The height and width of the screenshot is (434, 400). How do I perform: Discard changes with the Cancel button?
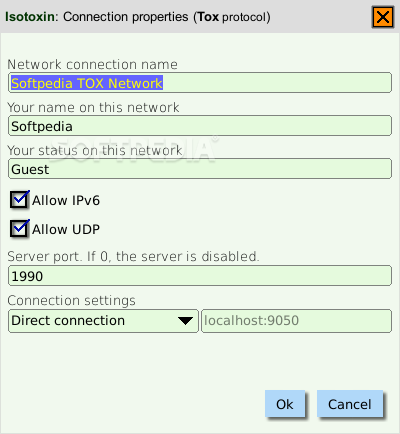point(350,404)
